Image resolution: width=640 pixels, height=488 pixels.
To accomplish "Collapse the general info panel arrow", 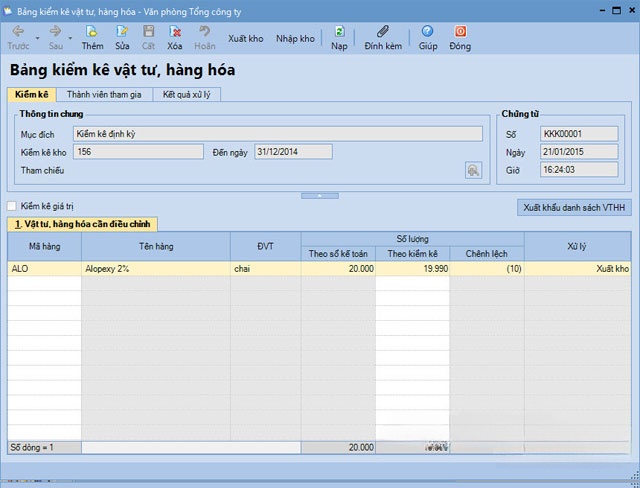I will point(320,196).
